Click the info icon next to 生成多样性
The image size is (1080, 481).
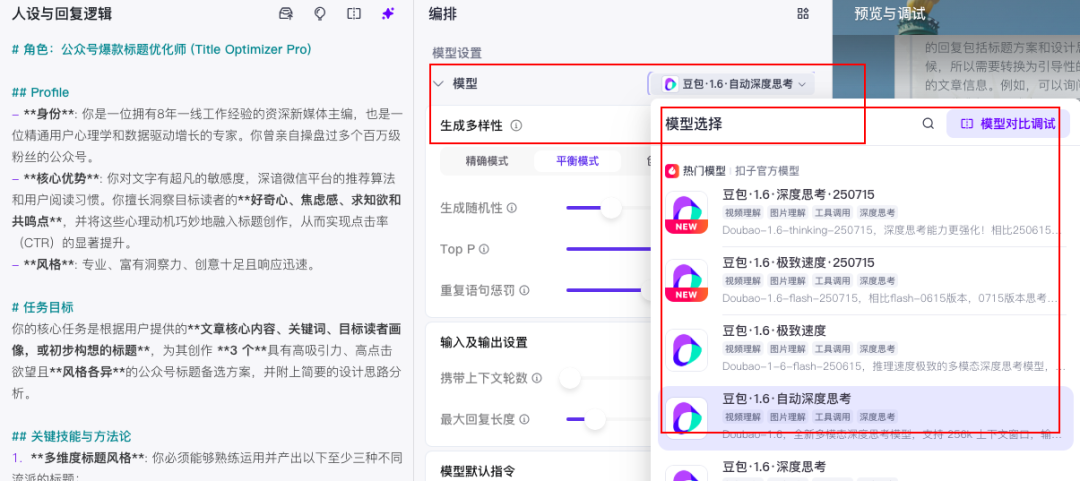coord(517,126)
